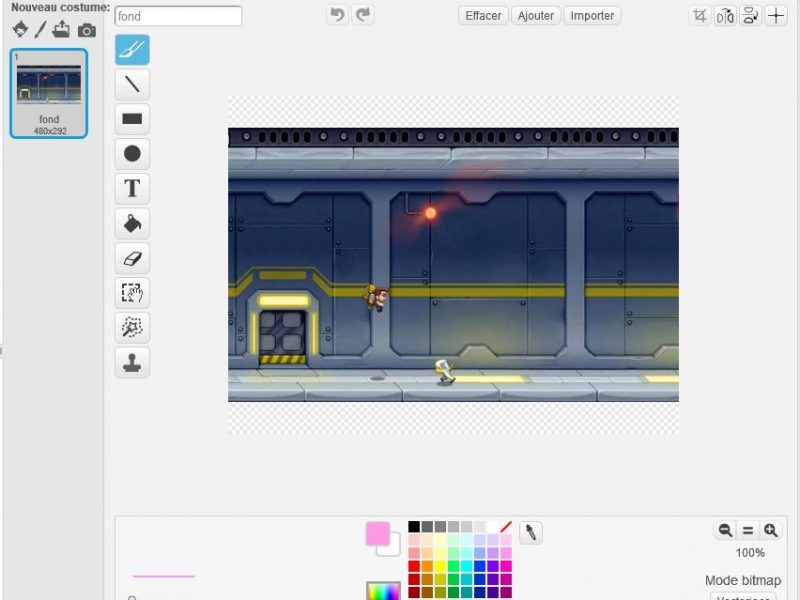Take a new costume with the camera icon
The image size is (800, 600).
pyautogui.click(x=87, y=31)
